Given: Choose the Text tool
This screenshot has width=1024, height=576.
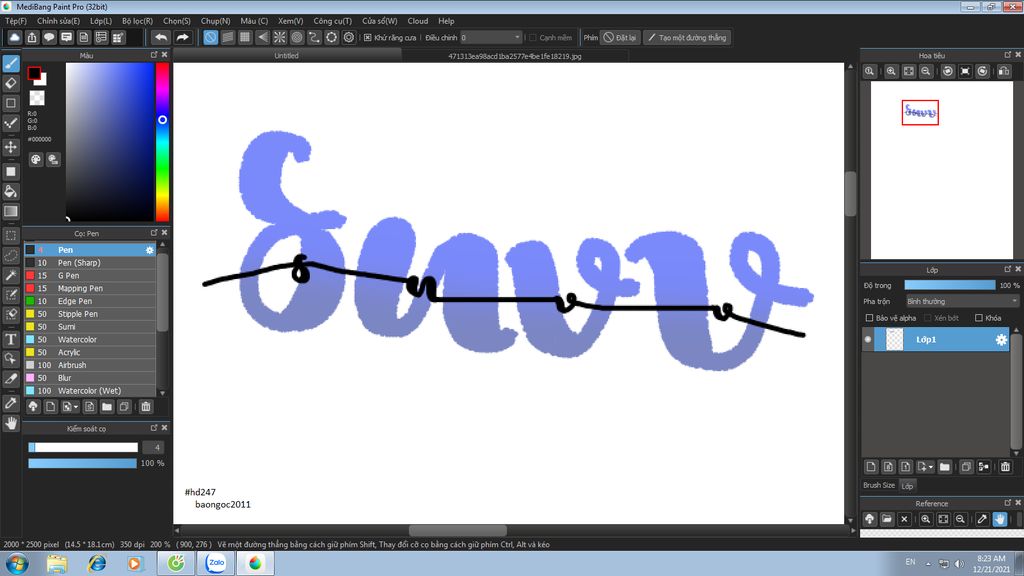Looking at the screenshot, I should [x=11, y=340].
